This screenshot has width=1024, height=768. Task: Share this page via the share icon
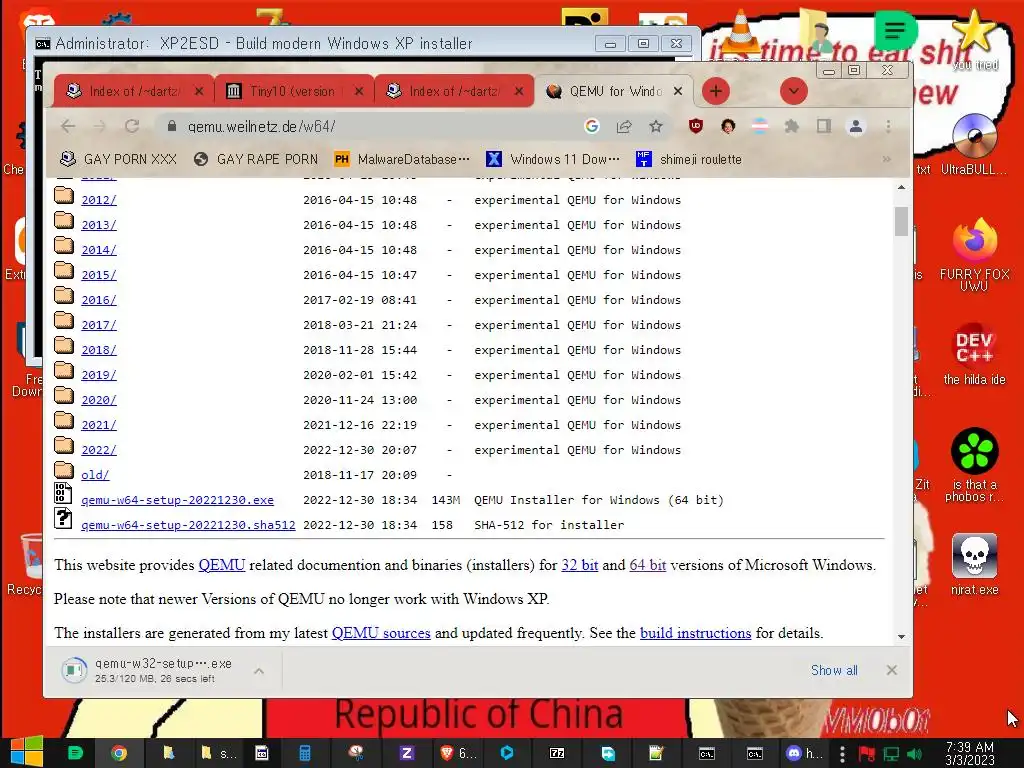coord(624,126)
